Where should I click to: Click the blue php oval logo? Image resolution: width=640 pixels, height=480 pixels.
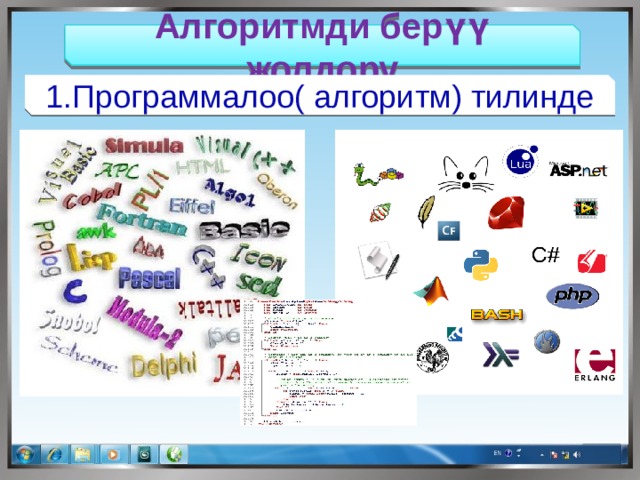tap(572, 296)
